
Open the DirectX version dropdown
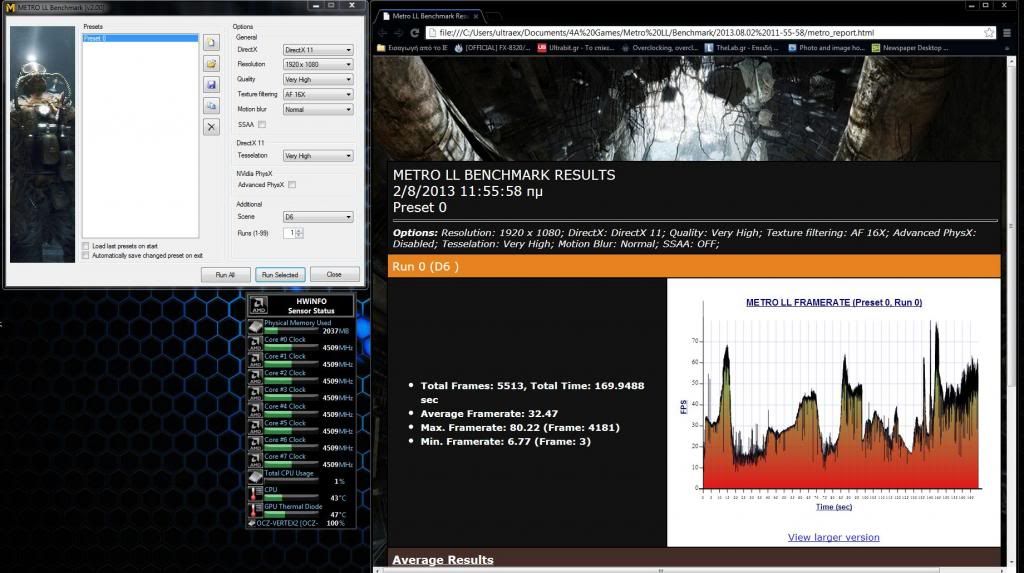click(318, 50)
